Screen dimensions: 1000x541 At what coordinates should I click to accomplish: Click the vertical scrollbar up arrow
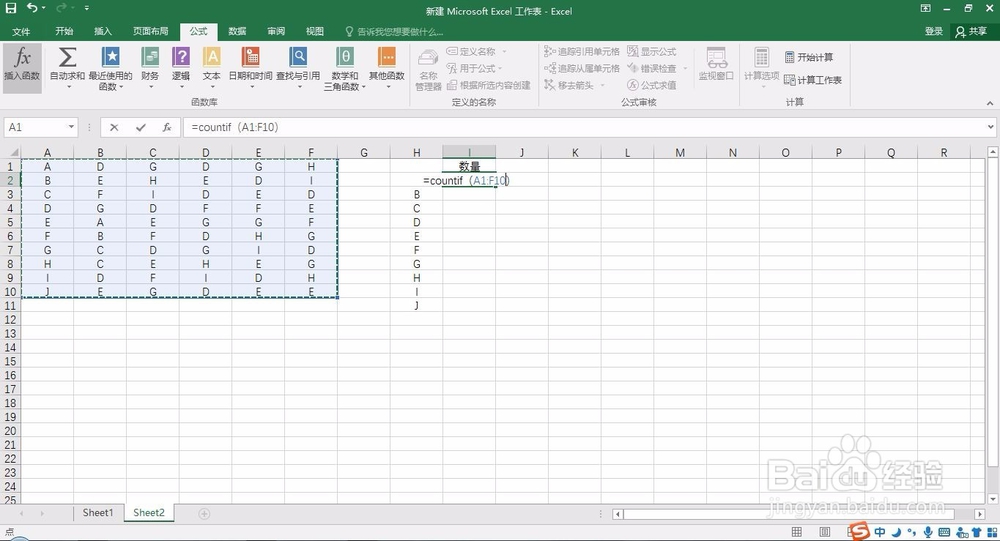coord(992,152)
